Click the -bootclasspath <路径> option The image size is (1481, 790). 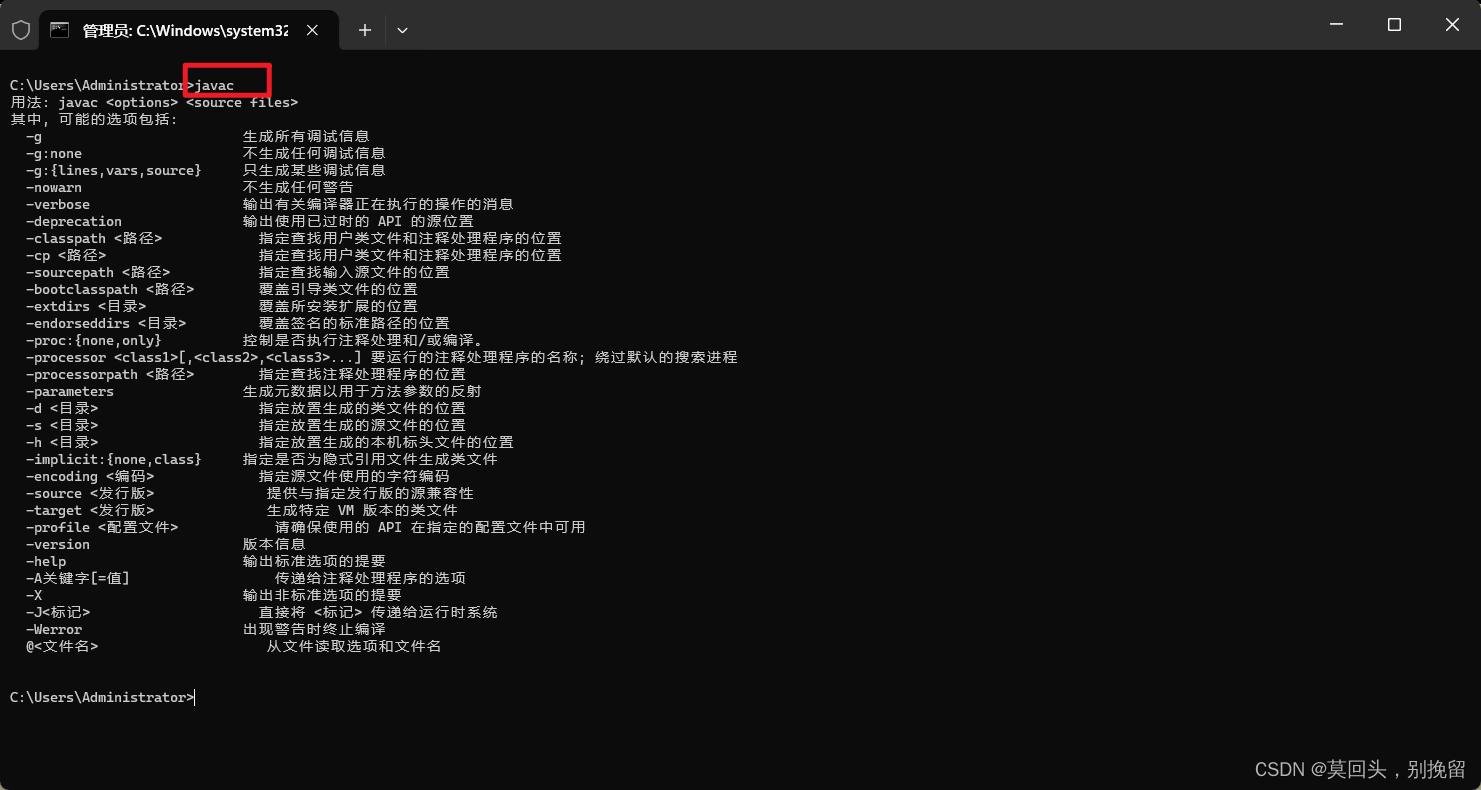pos(110,290)
